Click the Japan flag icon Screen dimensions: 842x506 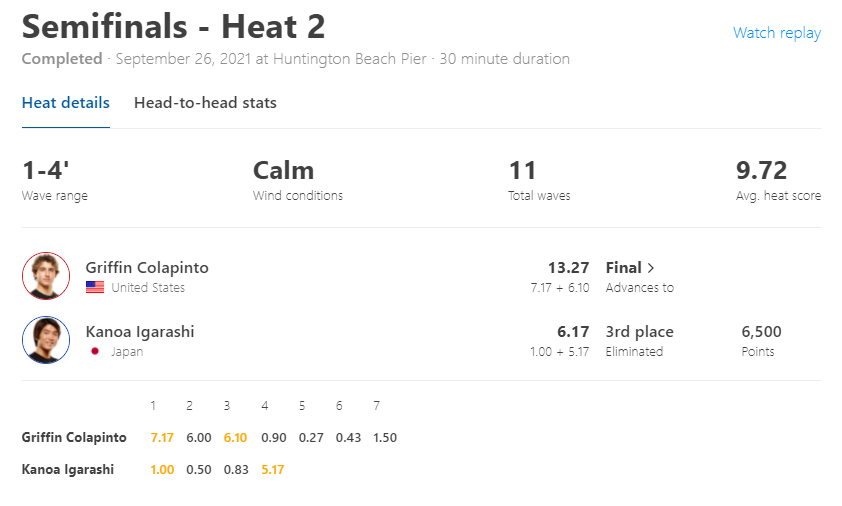95,351
